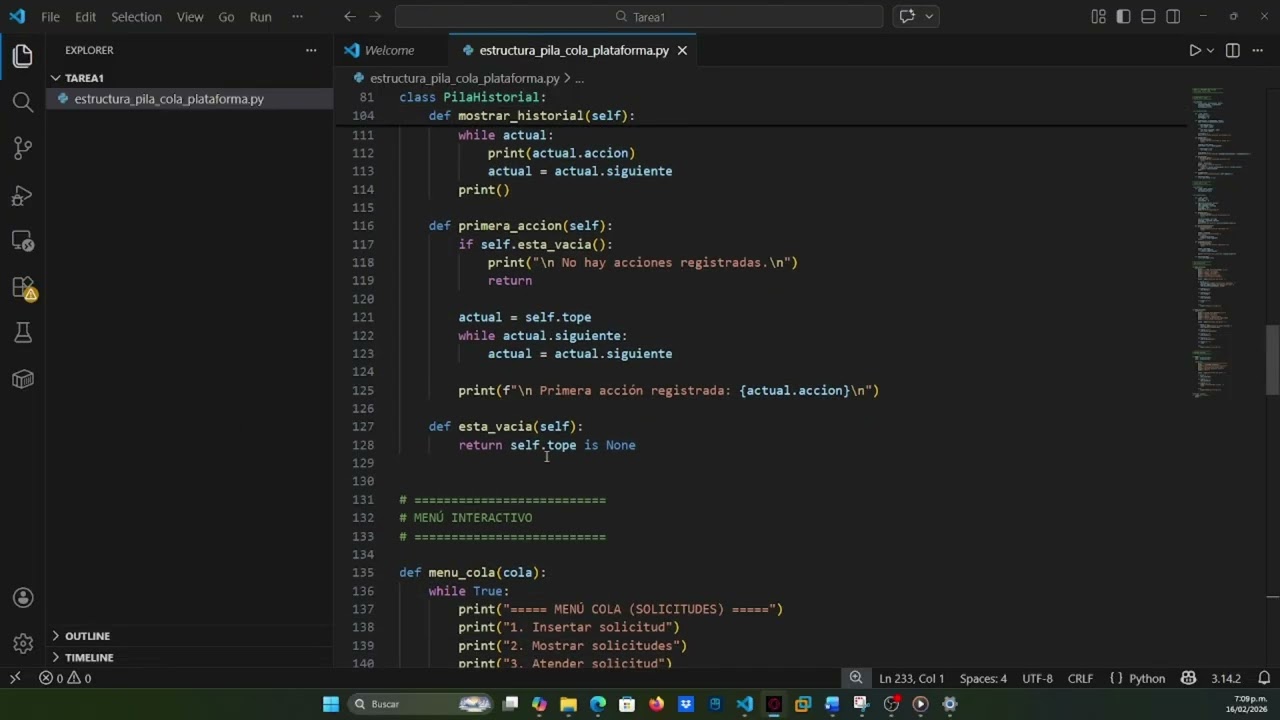
Task: Toggle the secondary side bar visibility
Action: click(x=1173, y=16)
